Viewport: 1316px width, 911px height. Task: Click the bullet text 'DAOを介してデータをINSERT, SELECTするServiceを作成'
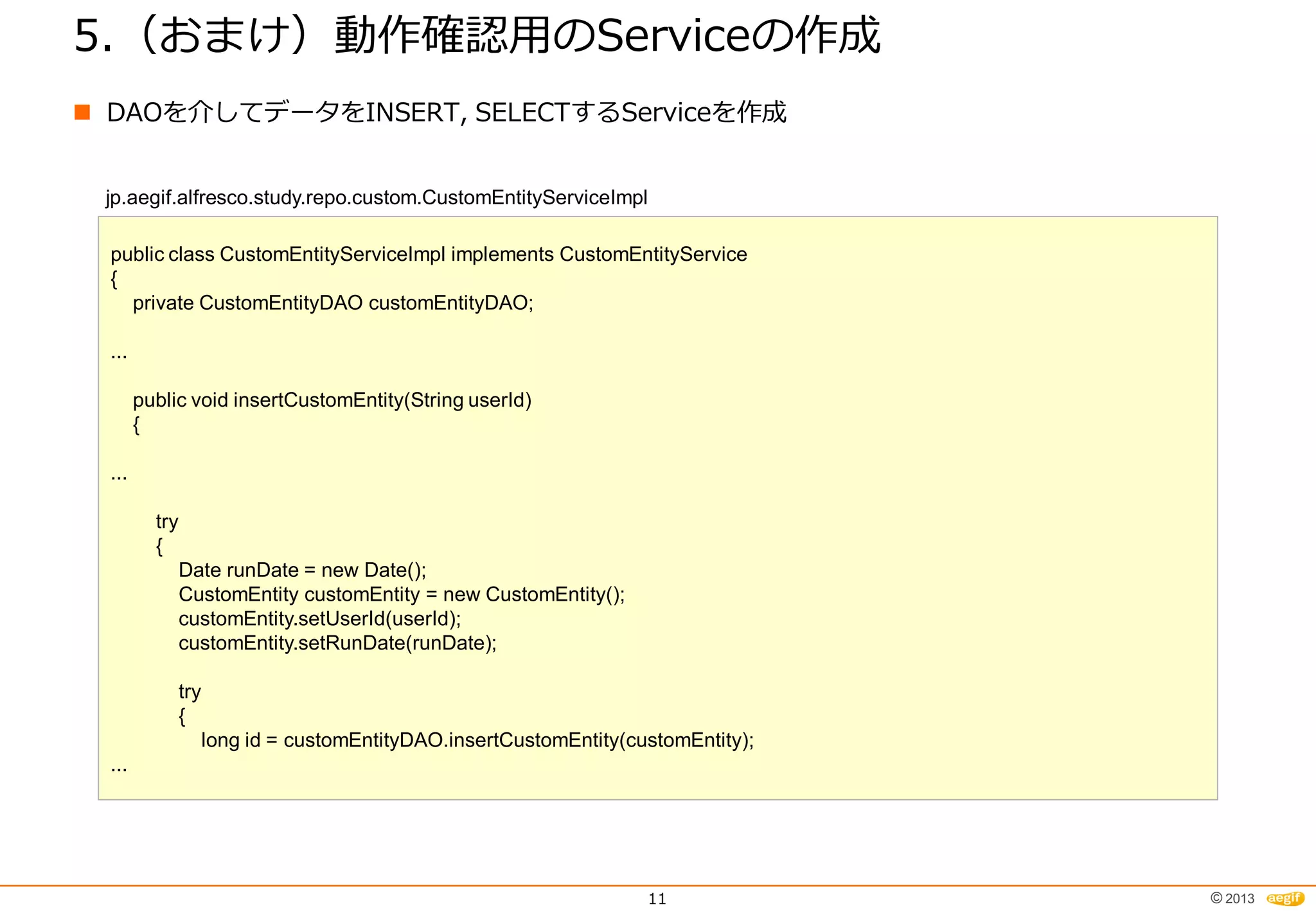[446, 112]
